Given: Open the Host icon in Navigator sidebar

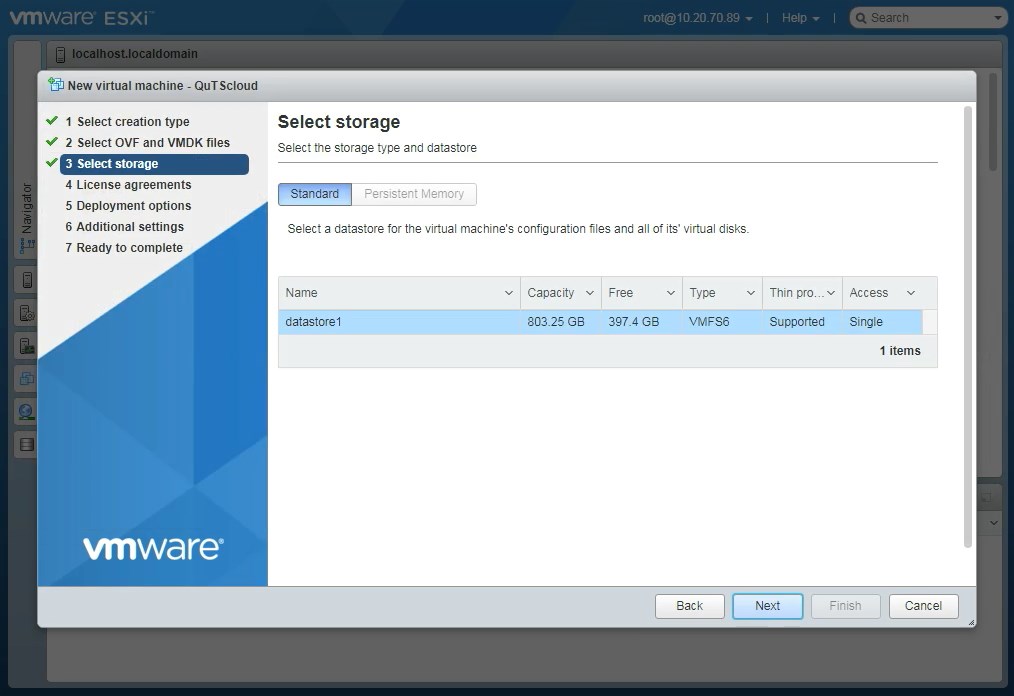Looking at the screenshot, I should pos(27,280).
